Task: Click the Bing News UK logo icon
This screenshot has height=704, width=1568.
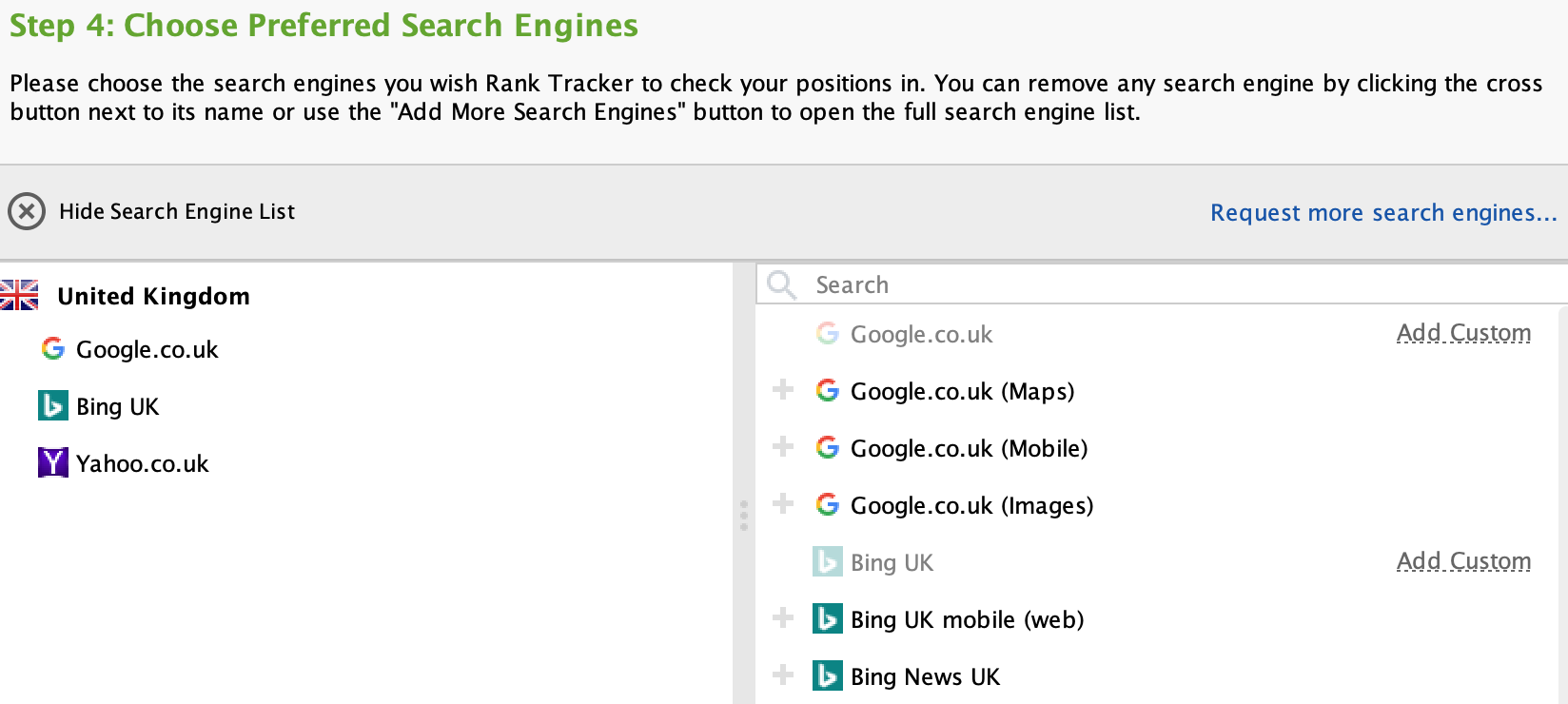Action: (x=828, y=676)
